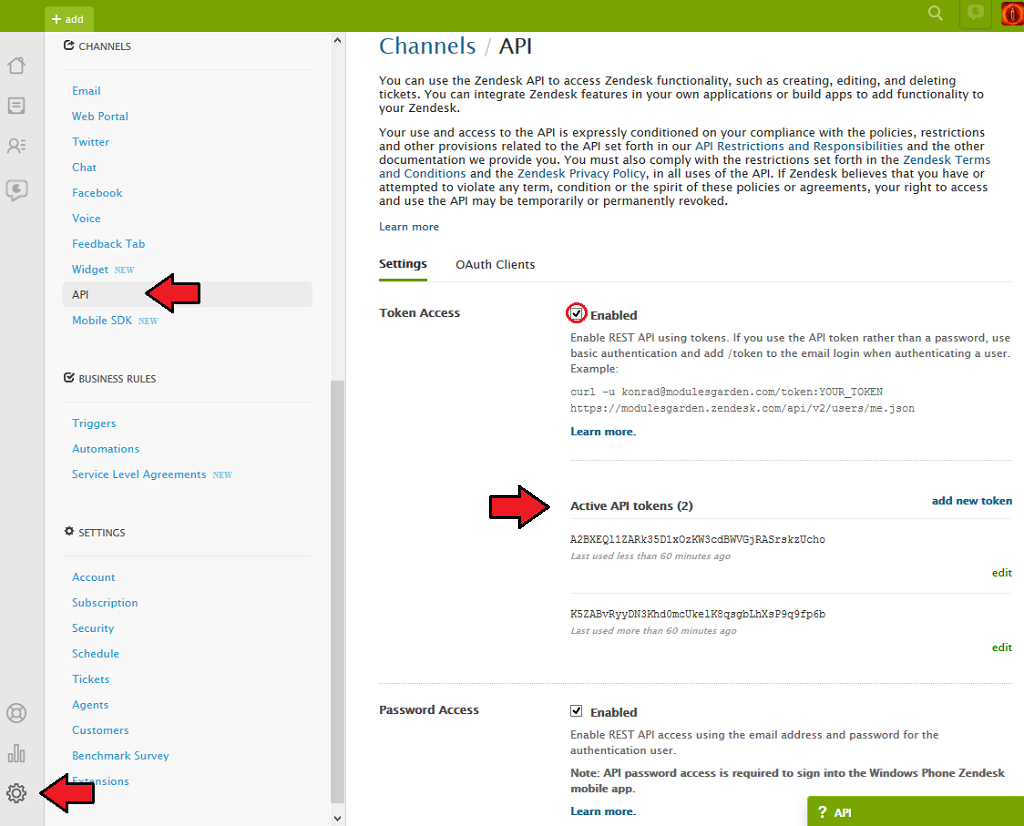Click the sidebar scroll up arrow

point(337,40)
